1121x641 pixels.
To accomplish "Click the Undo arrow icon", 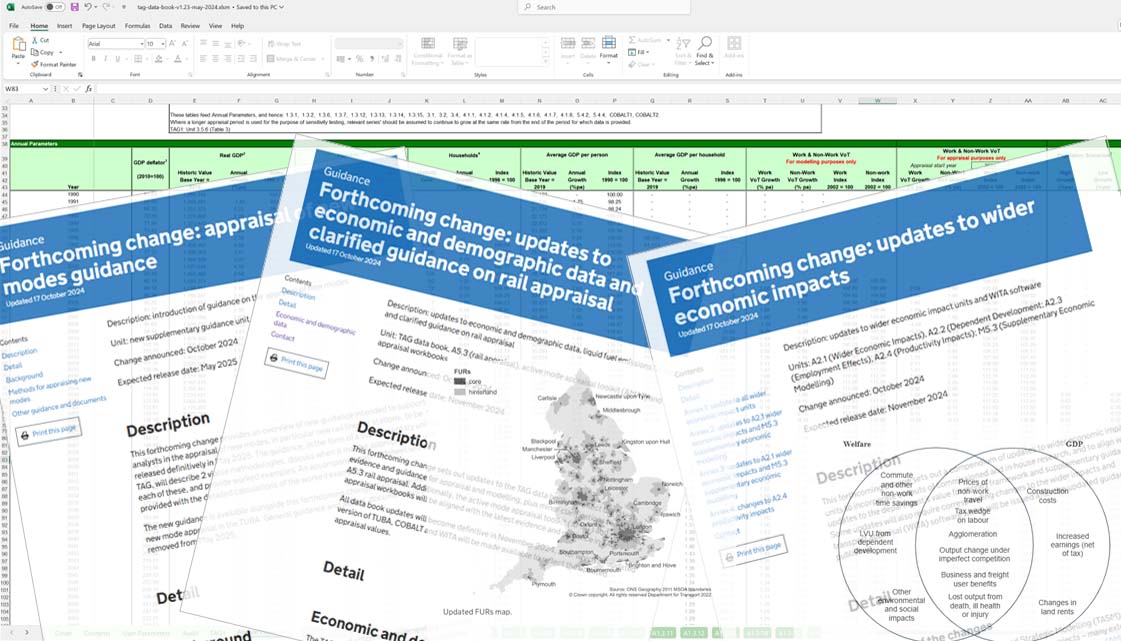I will tap(88, 7).
